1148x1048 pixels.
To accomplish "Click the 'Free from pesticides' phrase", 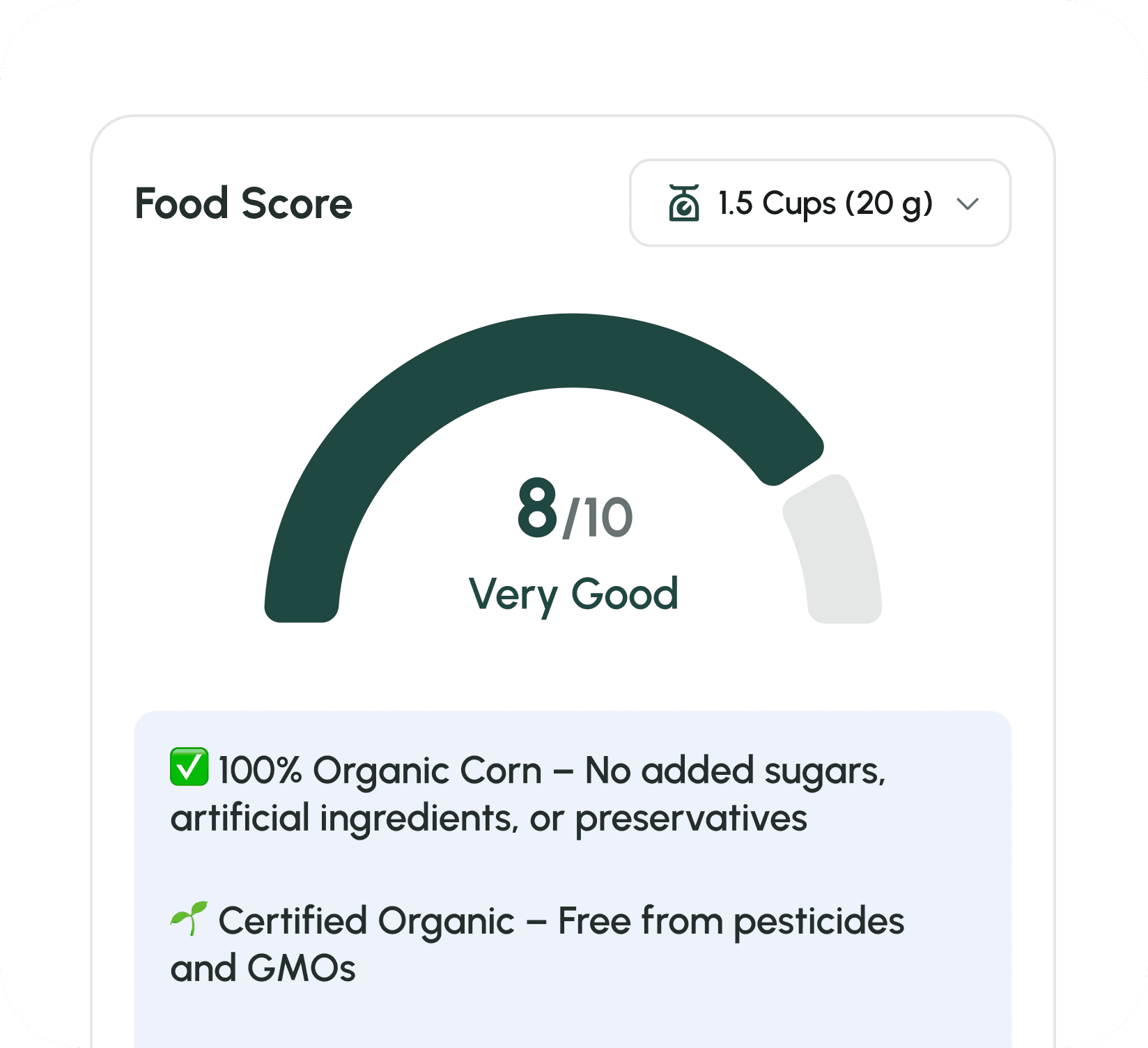I will pyautogui.click(x=731, y=921).
